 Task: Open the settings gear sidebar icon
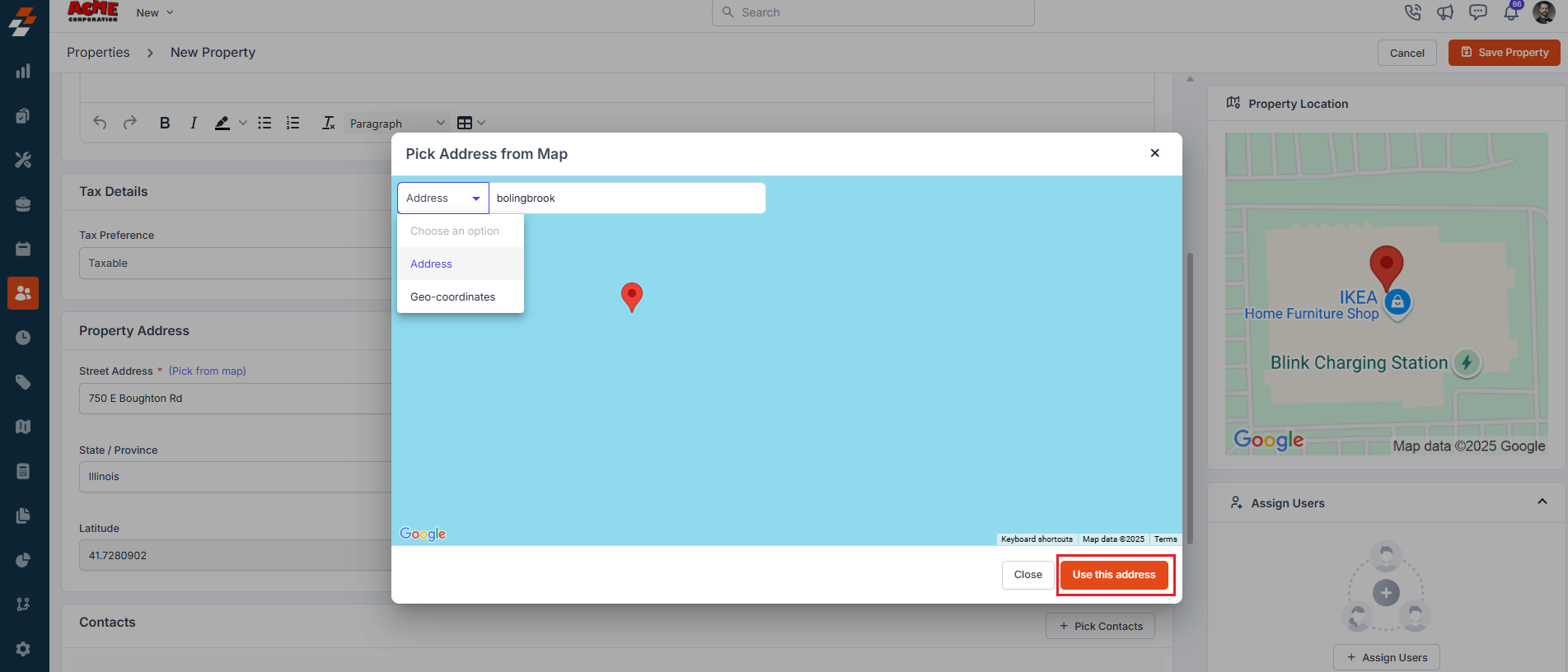[x=23, y=649]
